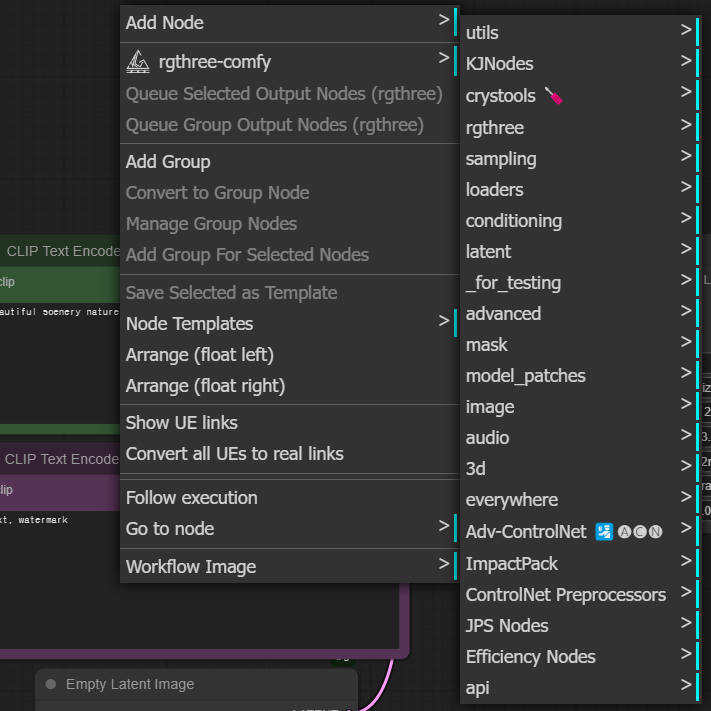The image size is (711, 711).
Task: Click the green CLIP Text Encode node title
Action: pyautogui.click(x=63, y=251)
